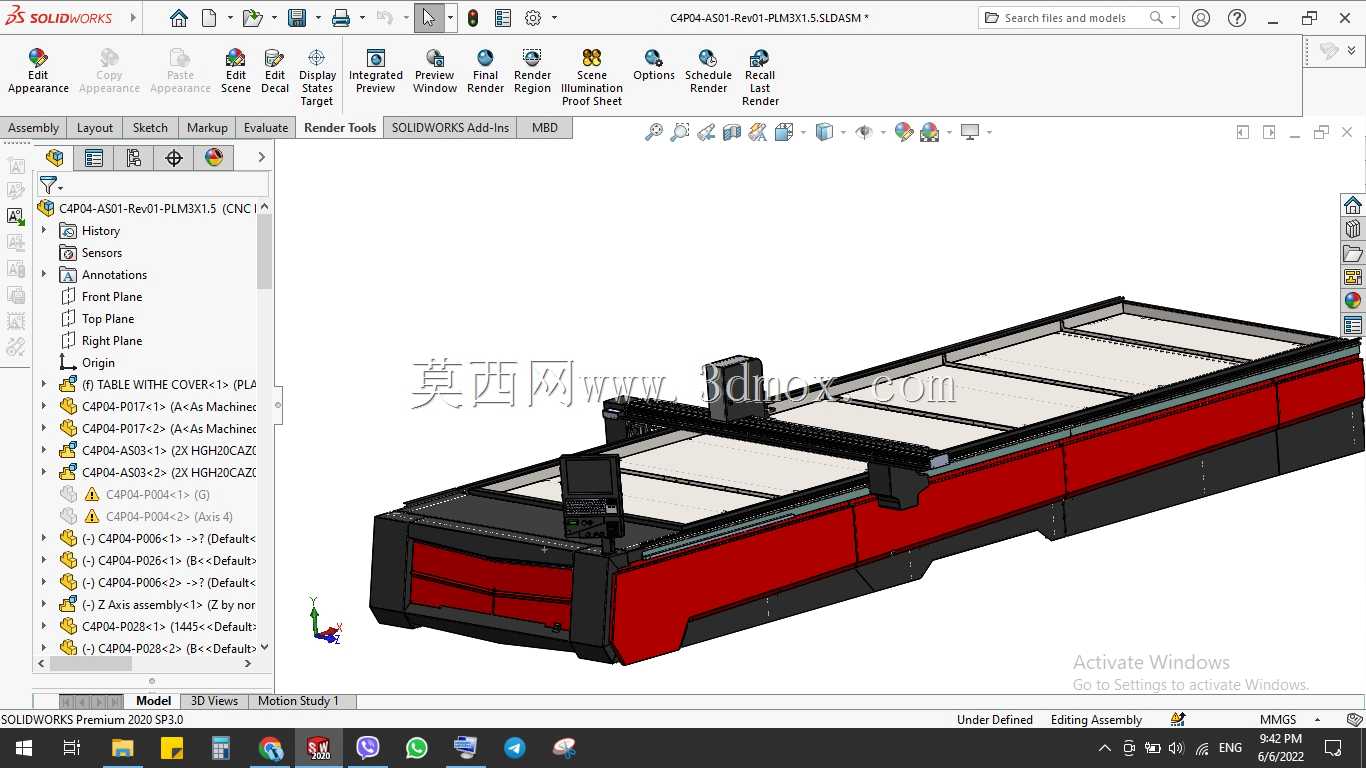This screenshot has height=768, width=1366.
Task: Select Display States Target
Action: [317, 78]
